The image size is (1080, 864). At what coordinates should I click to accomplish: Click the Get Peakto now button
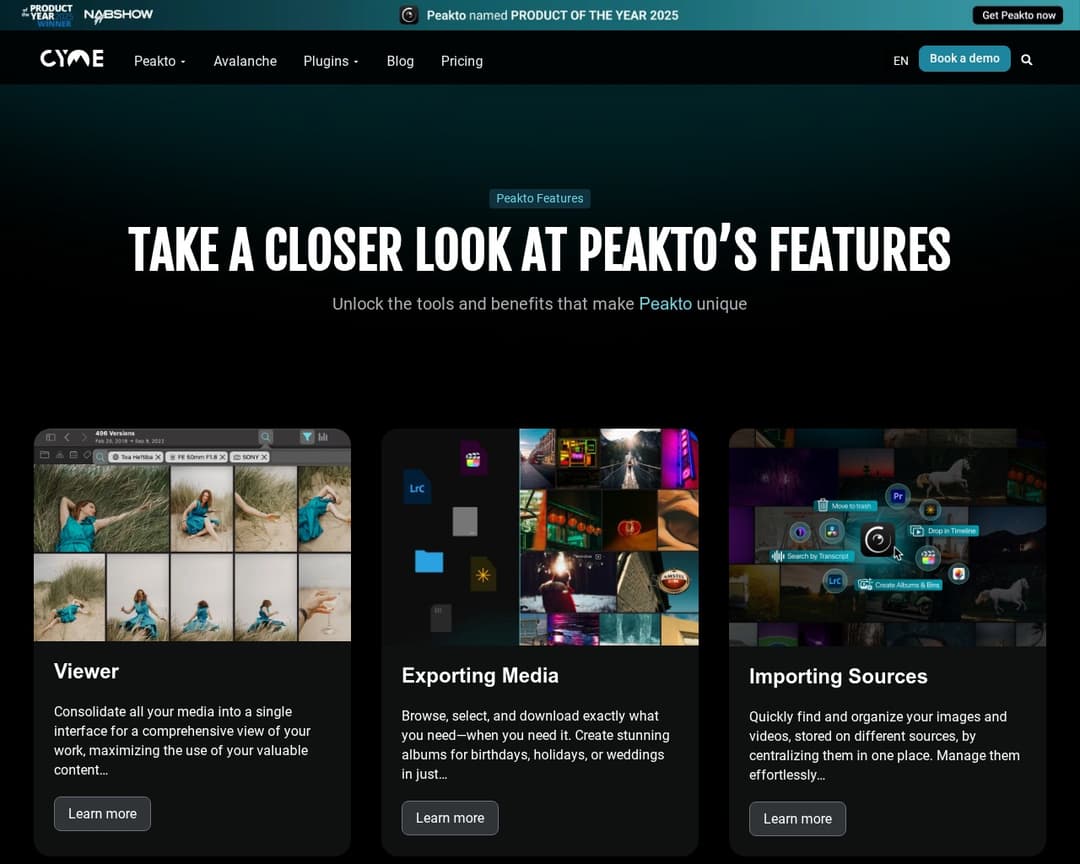pos(1018,15)
